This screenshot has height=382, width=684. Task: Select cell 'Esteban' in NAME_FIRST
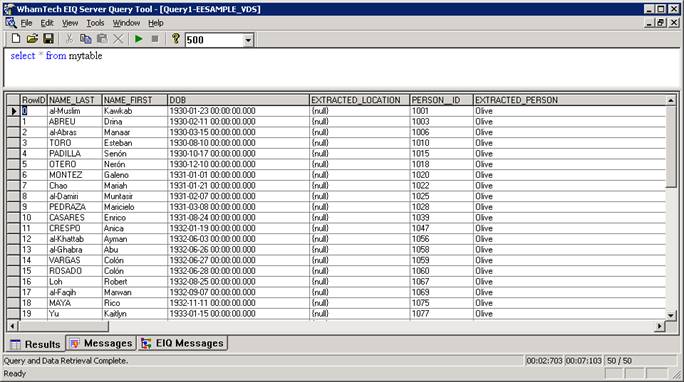(134, 143)
